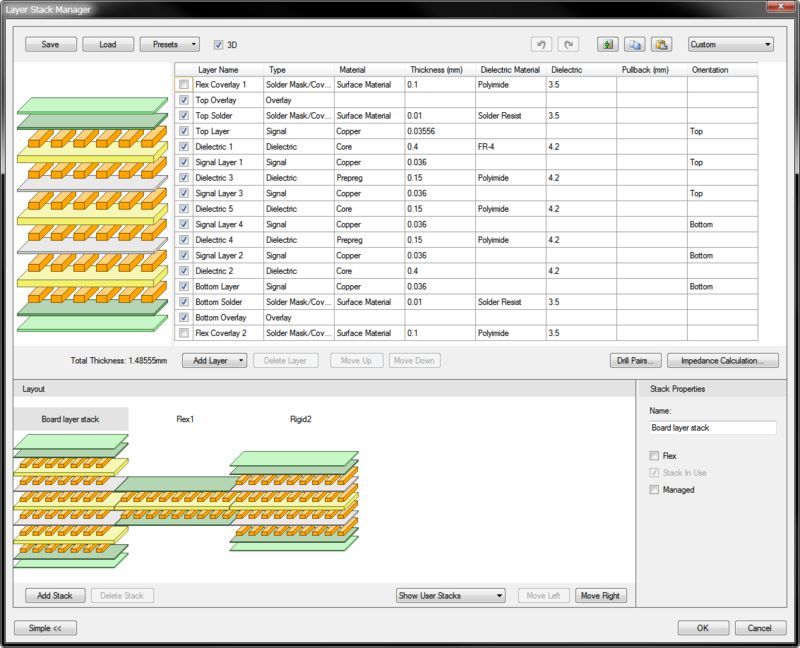Select the Board layer stack tab

[70, 419]
